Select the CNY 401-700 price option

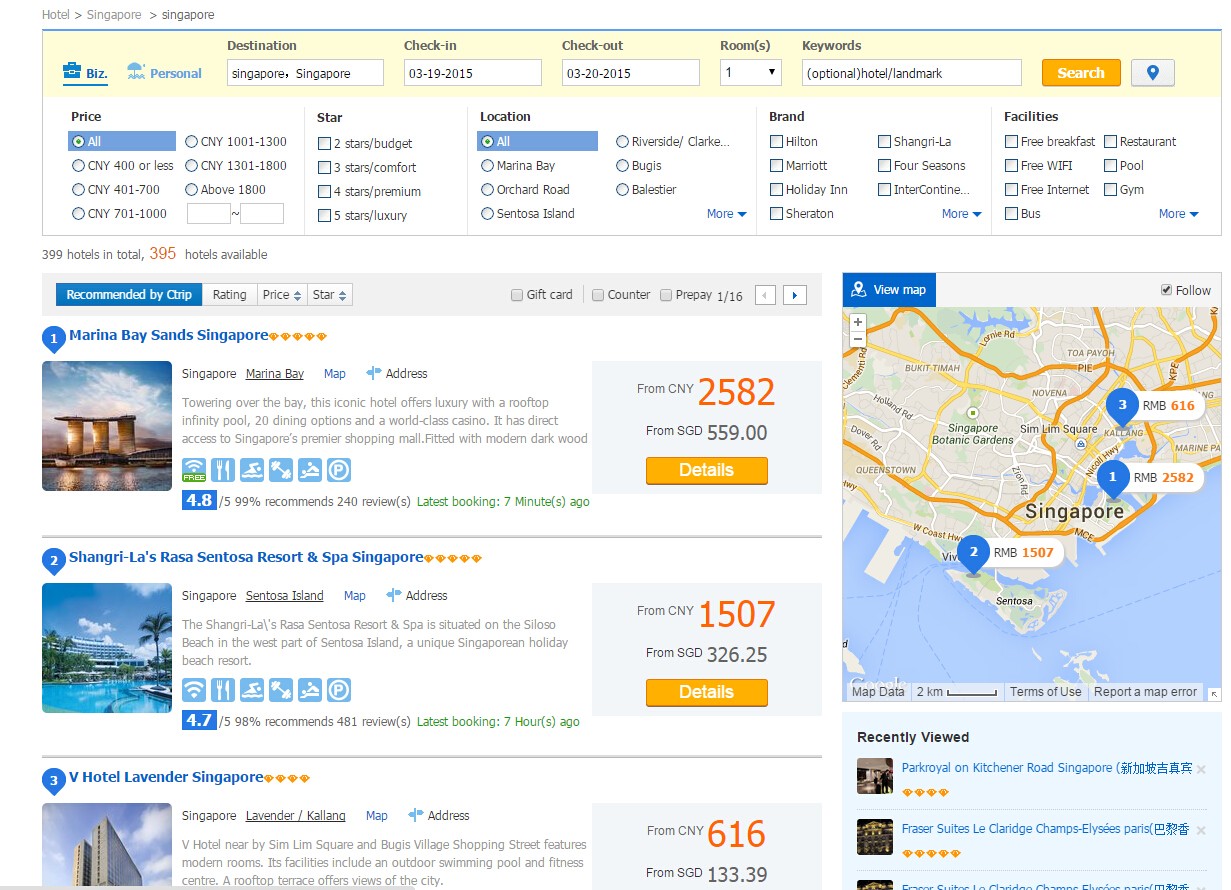point(78,189)
